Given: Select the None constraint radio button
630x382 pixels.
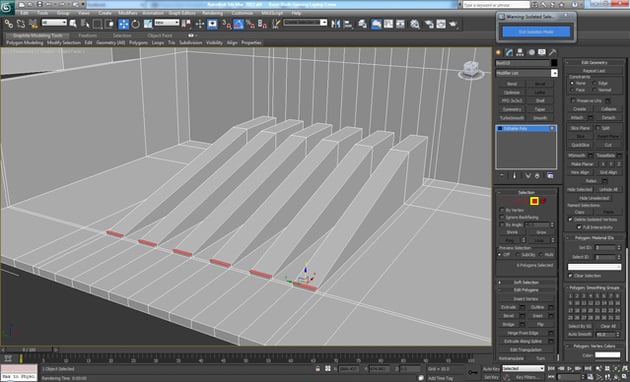Looking at the screenshot, I should click(x=572, y=83).
